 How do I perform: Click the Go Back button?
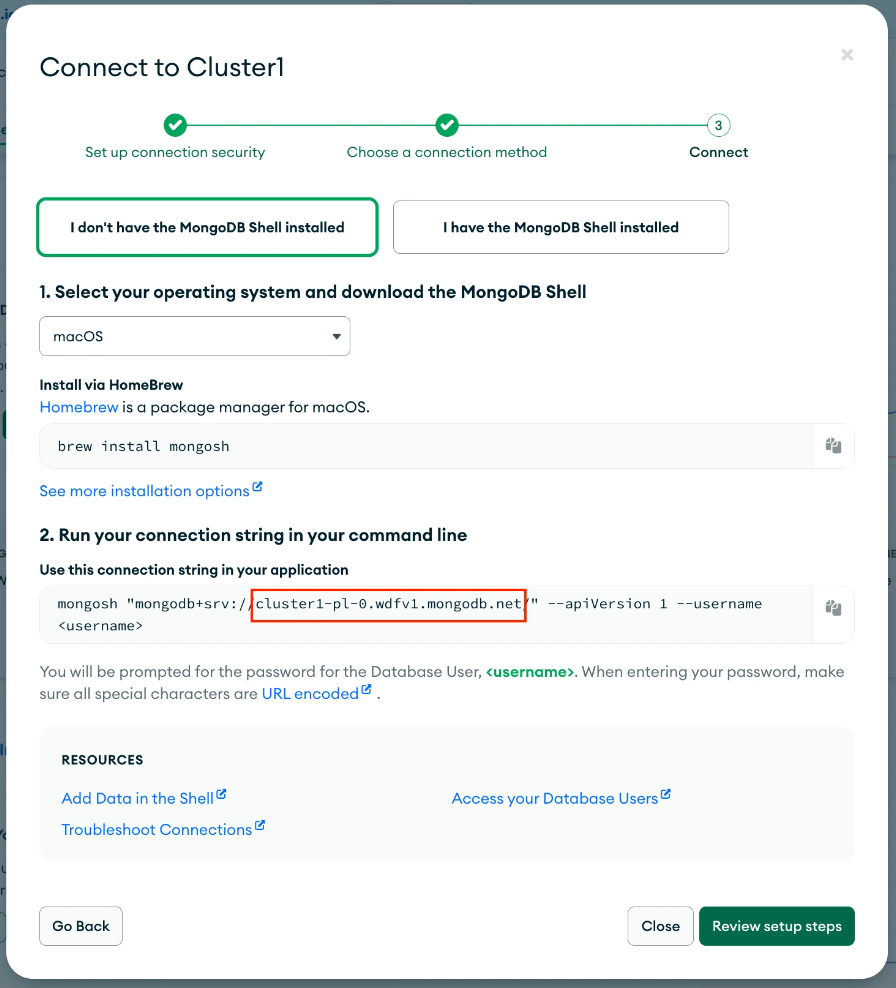81,926
